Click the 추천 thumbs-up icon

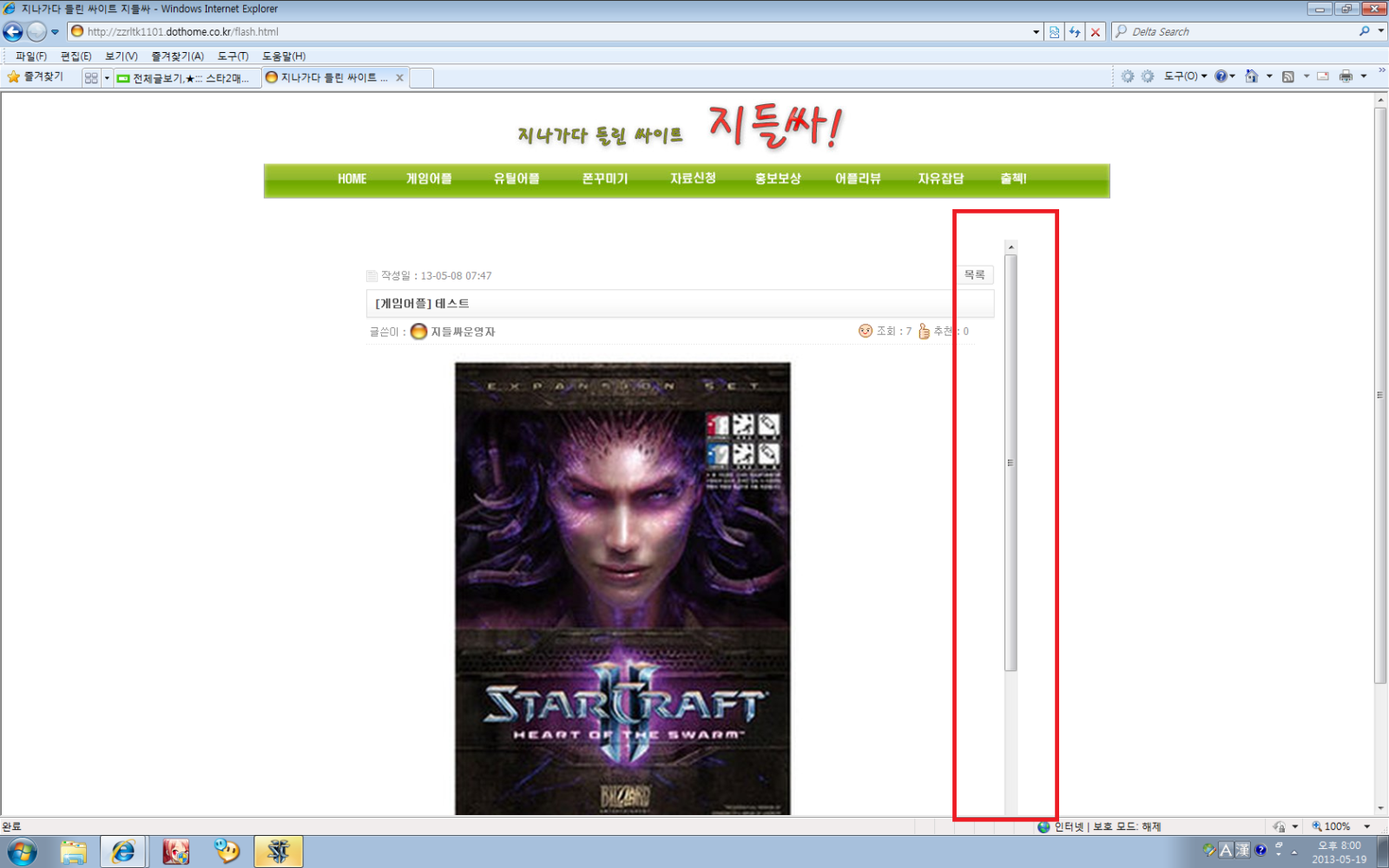[924, 331]
